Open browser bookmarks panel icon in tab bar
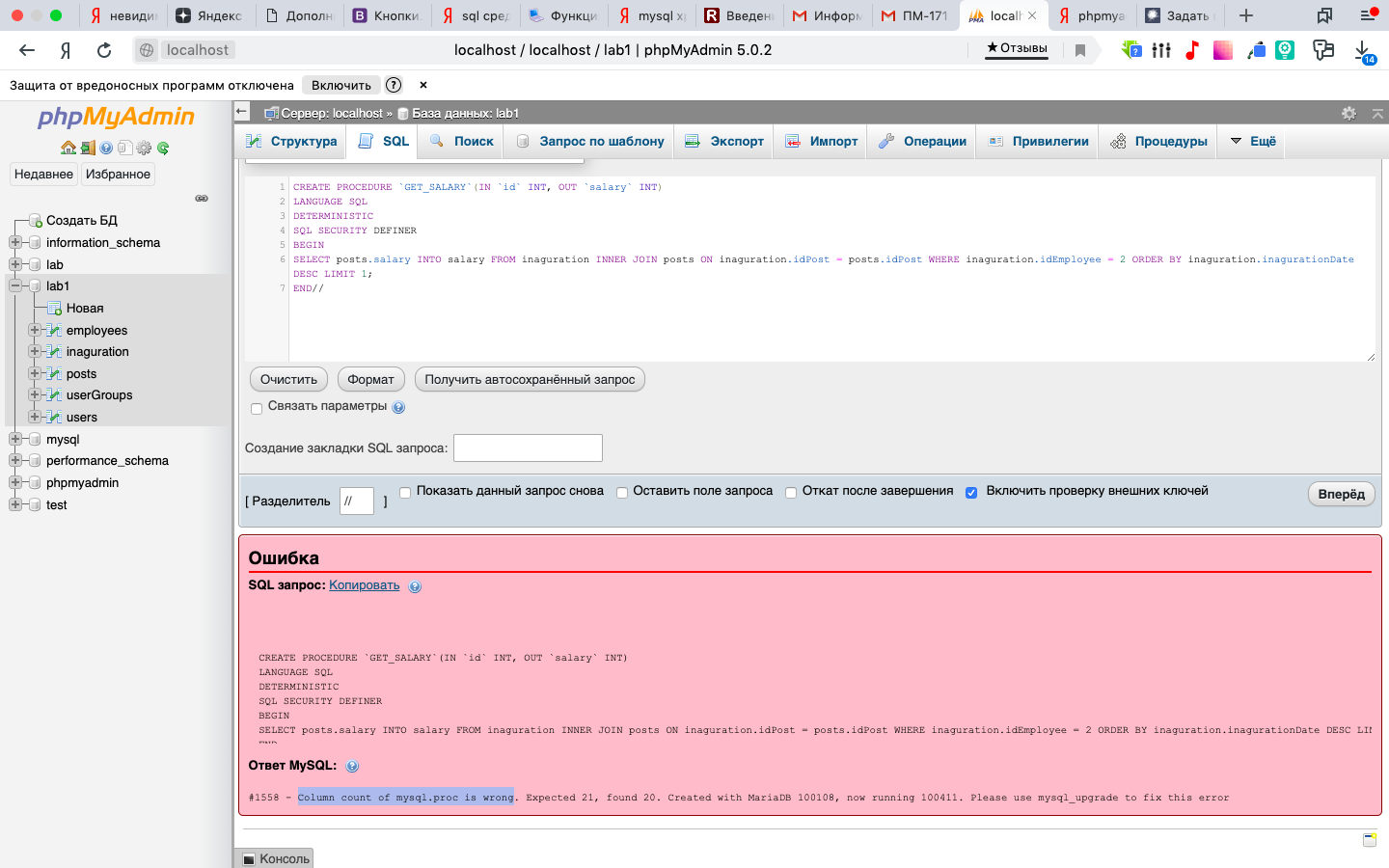This screenshot has height=868, width=1389. click(1324, 15)
